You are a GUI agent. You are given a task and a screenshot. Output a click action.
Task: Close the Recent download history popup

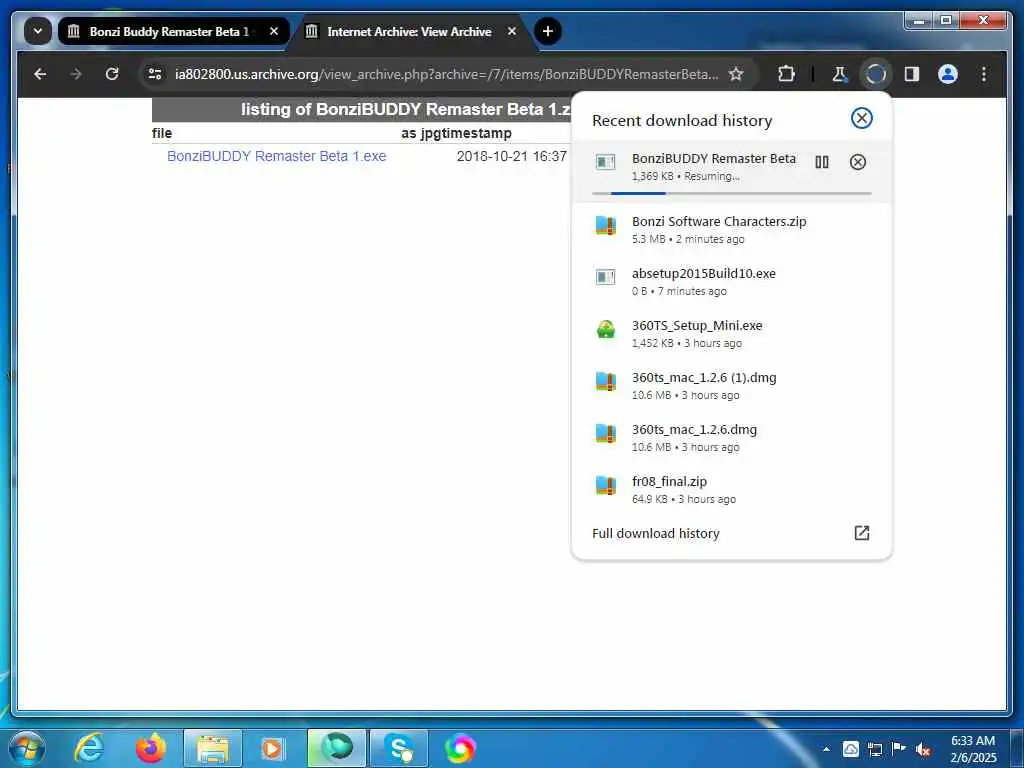click(x=861, y=118)
